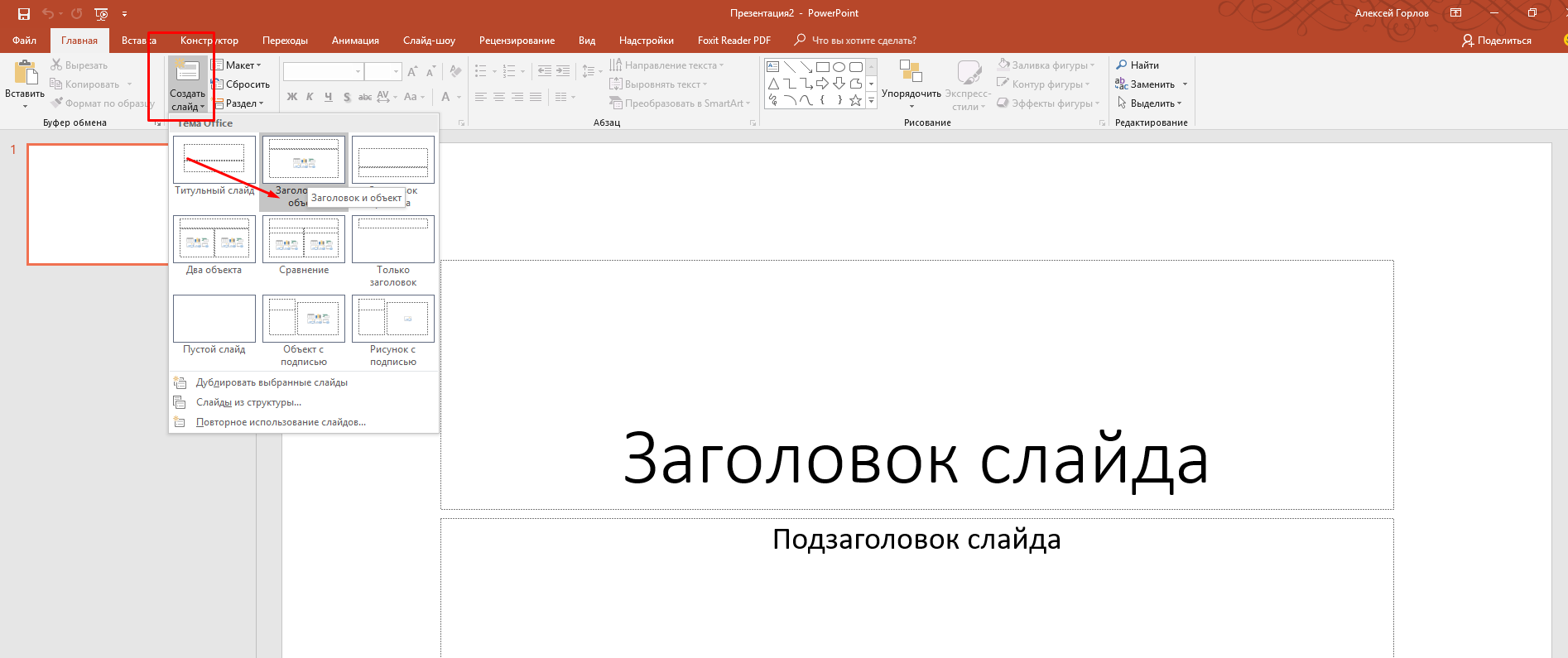Viewport: 1568px width, 658px height.
Task: Expand the shapes gallery with More arrow
Action: (x=871, y=101)
